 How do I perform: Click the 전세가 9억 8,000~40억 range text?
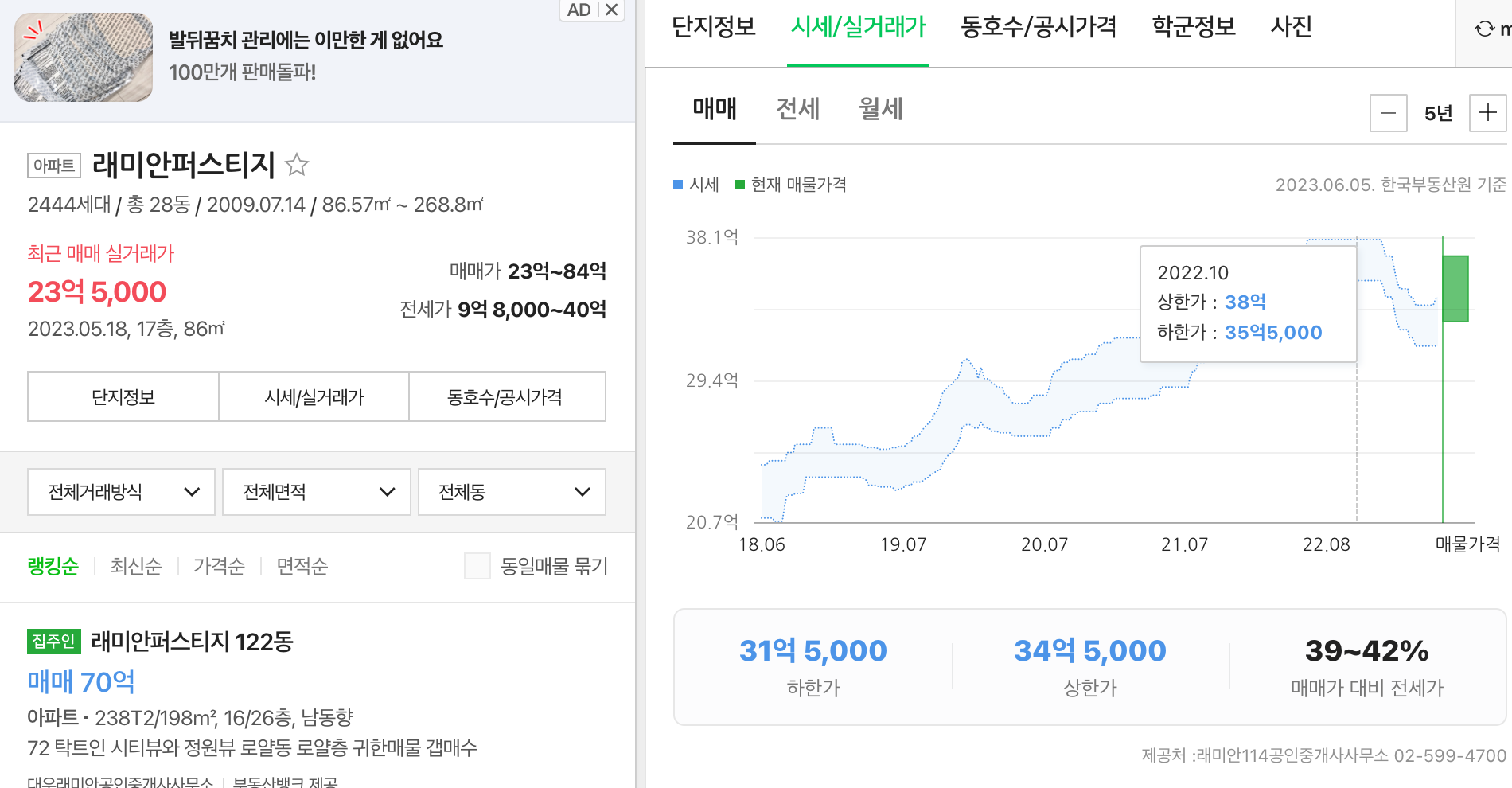503,310
